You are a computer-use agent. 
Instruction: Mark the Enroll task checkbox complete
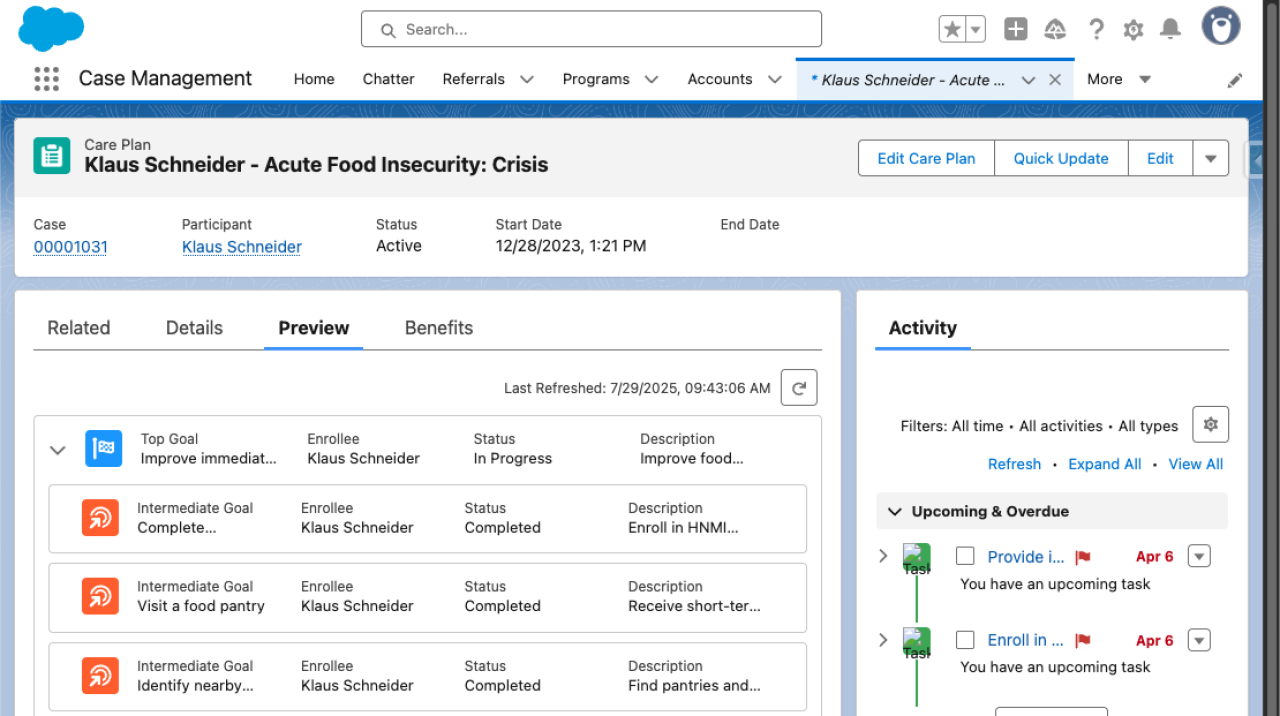pos(964,640)
